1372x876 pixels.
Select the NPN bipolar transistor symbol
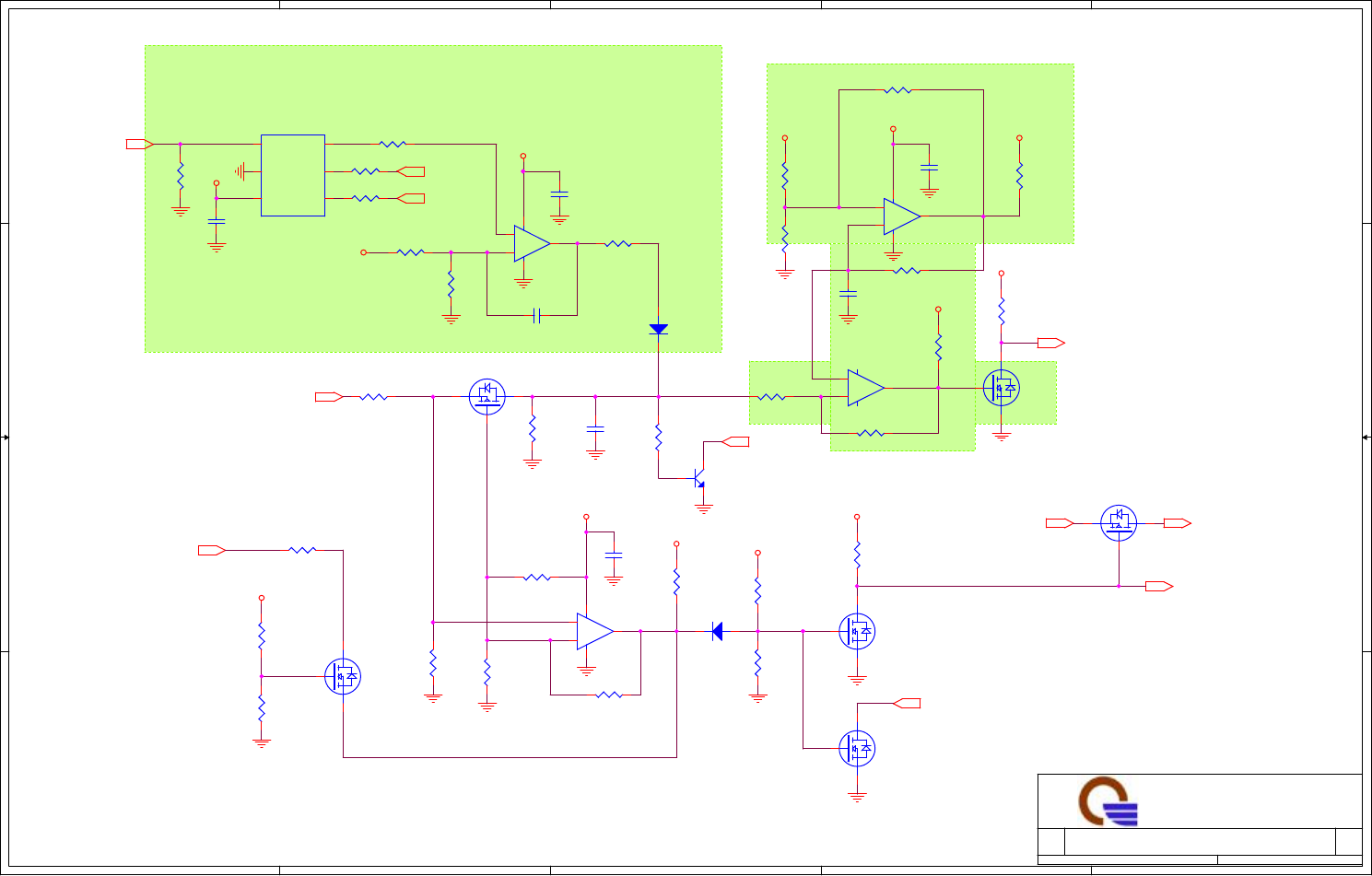click(x=699, y=479)
